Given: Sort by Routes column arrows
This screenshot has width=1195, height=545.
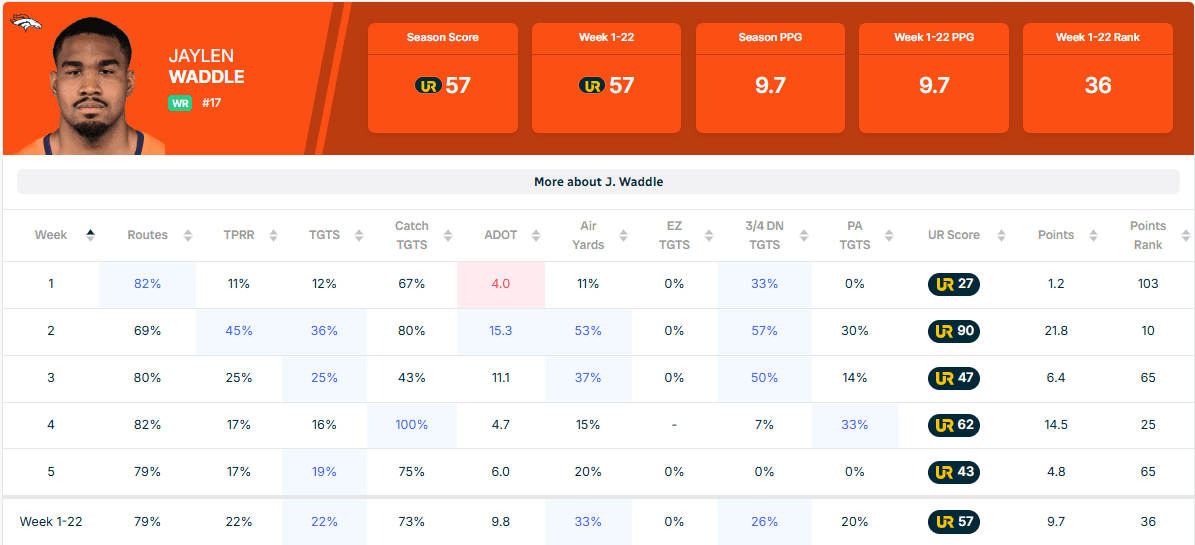Looking at the screenshot, I should tap(187, 236).
